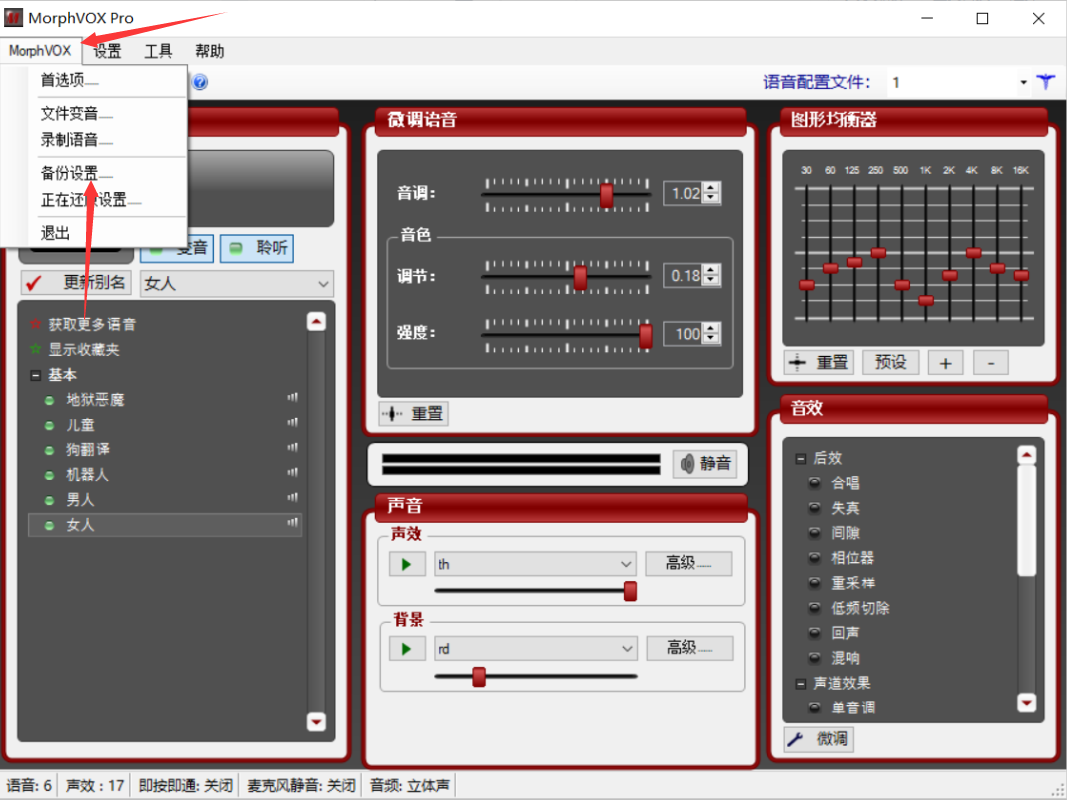Play the 声效 sound effect preview
1067x800 pixels.
pyautogui.click(x=407, y=564)
